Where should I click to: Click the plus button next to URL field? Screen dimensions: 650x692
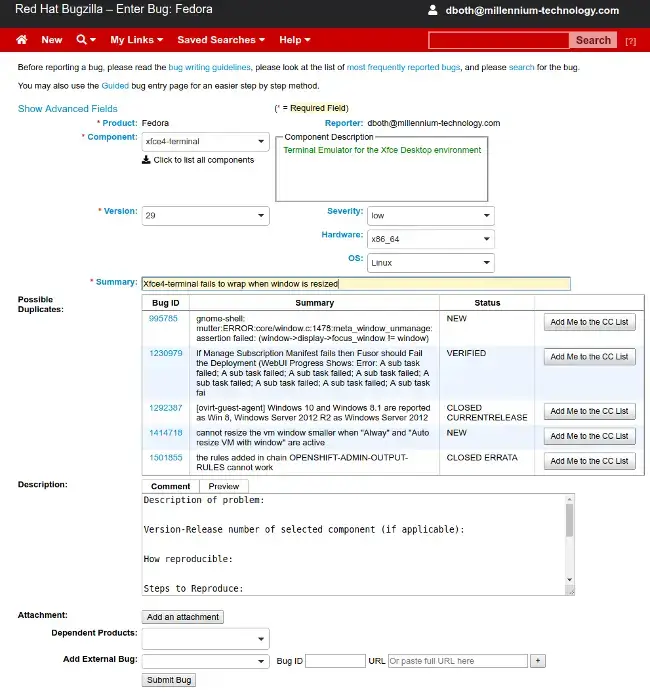[537, 661]
